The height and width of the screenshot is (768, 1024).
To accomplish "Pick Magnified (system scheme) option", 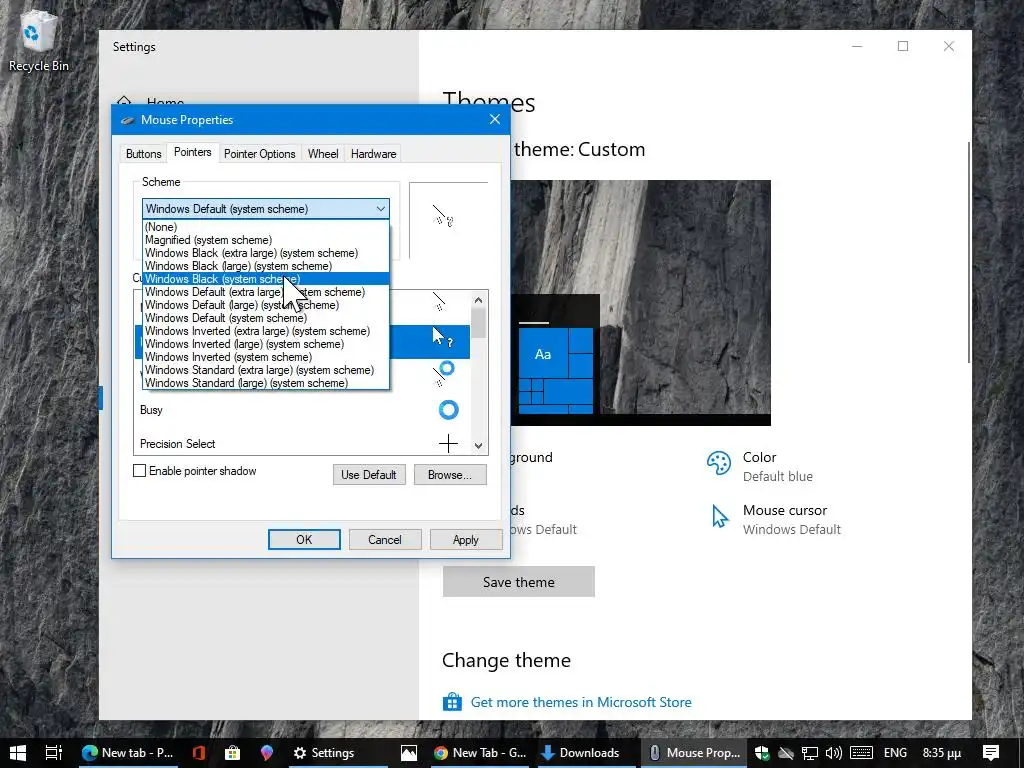I will [266, 240].
